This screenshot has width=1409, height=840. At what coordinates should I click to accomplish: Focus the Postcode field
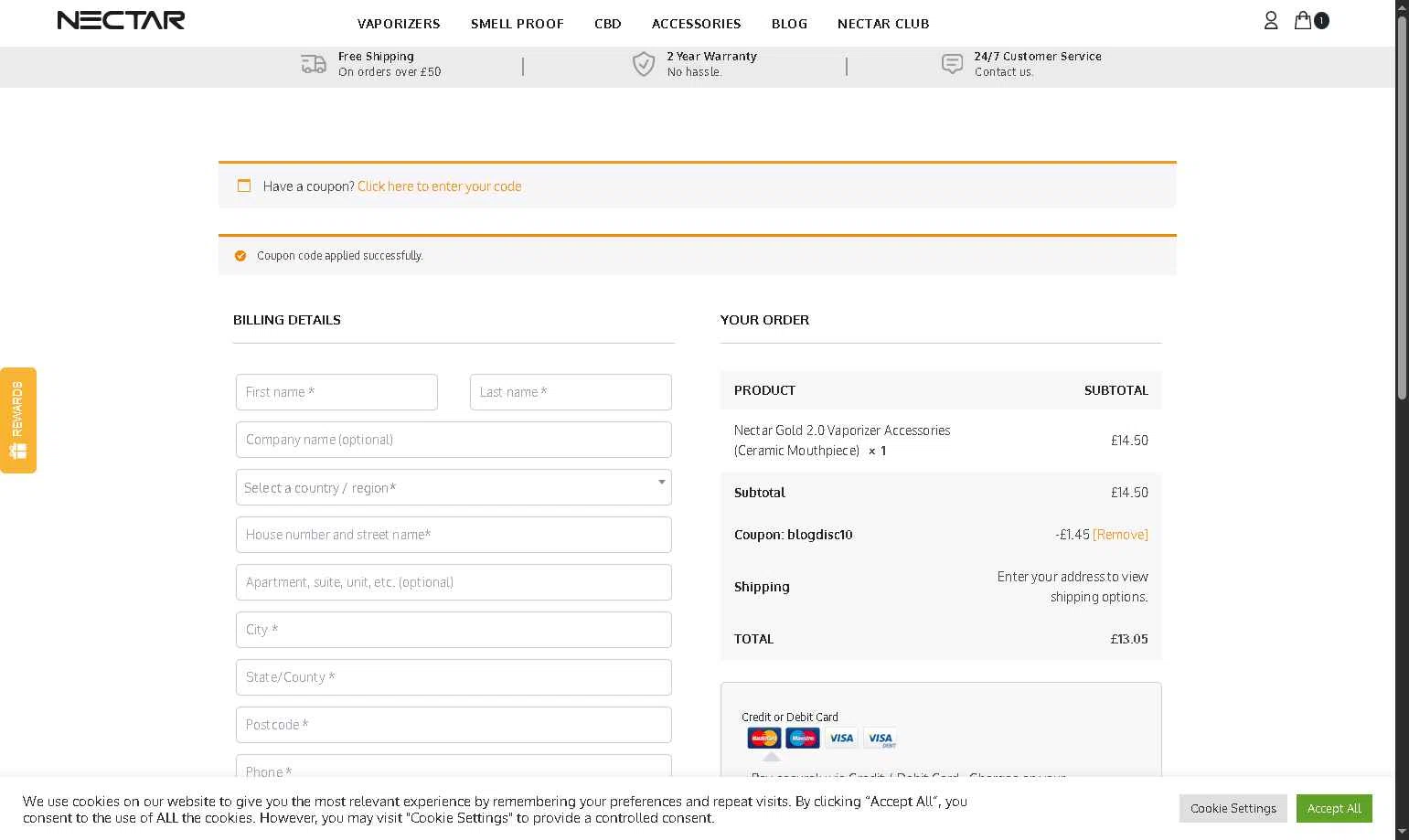click(x=454, y=725)
